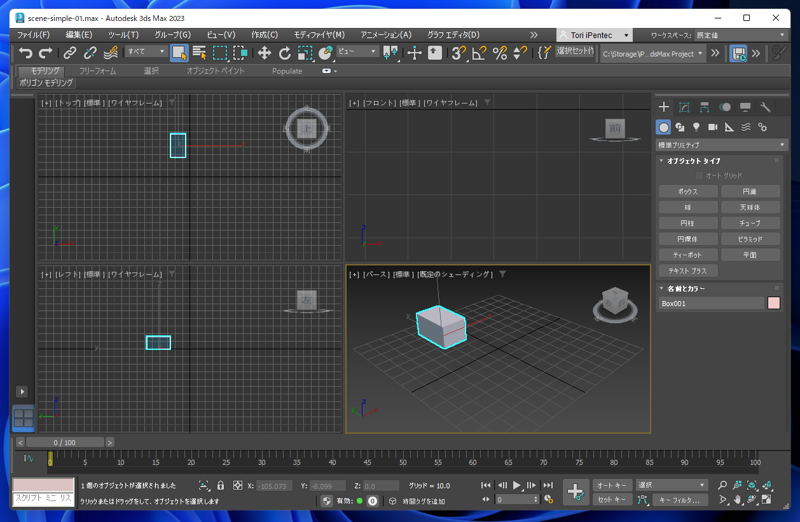Screen dimensions: 800x522
Task: Click the ピラミッド primitive button
Action: pos(750,239)
